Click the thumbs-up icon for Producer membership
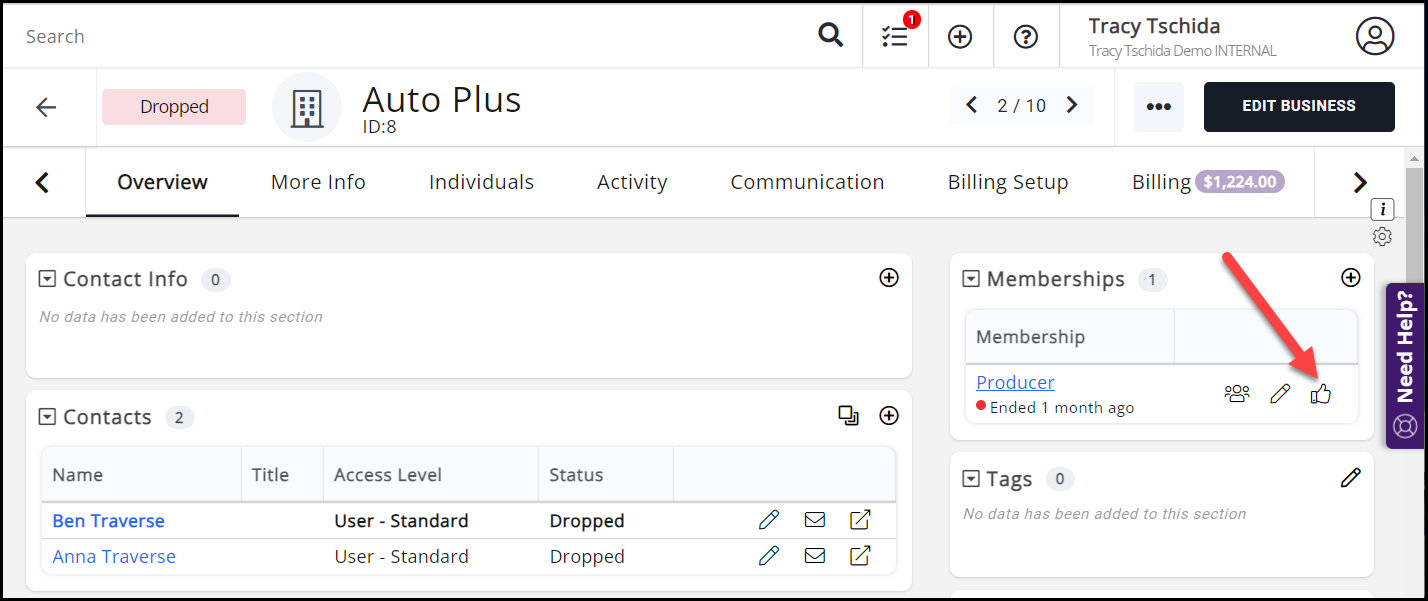1428x601 pixels. [1321, 394]
